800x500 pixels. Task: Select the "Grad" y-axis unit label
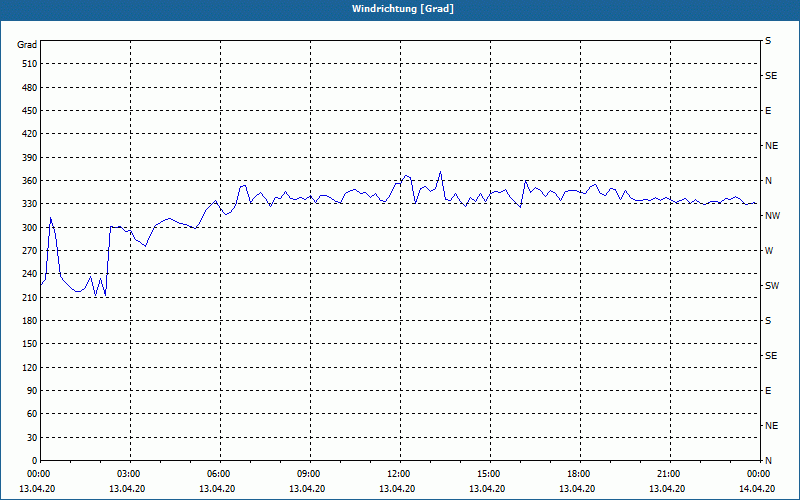(x=27, y=45)
